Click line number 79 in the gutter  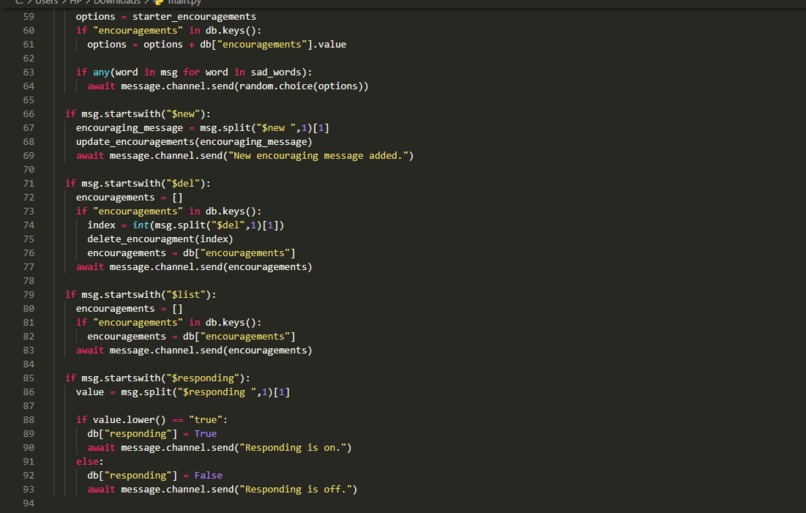(x=29, y=295)
